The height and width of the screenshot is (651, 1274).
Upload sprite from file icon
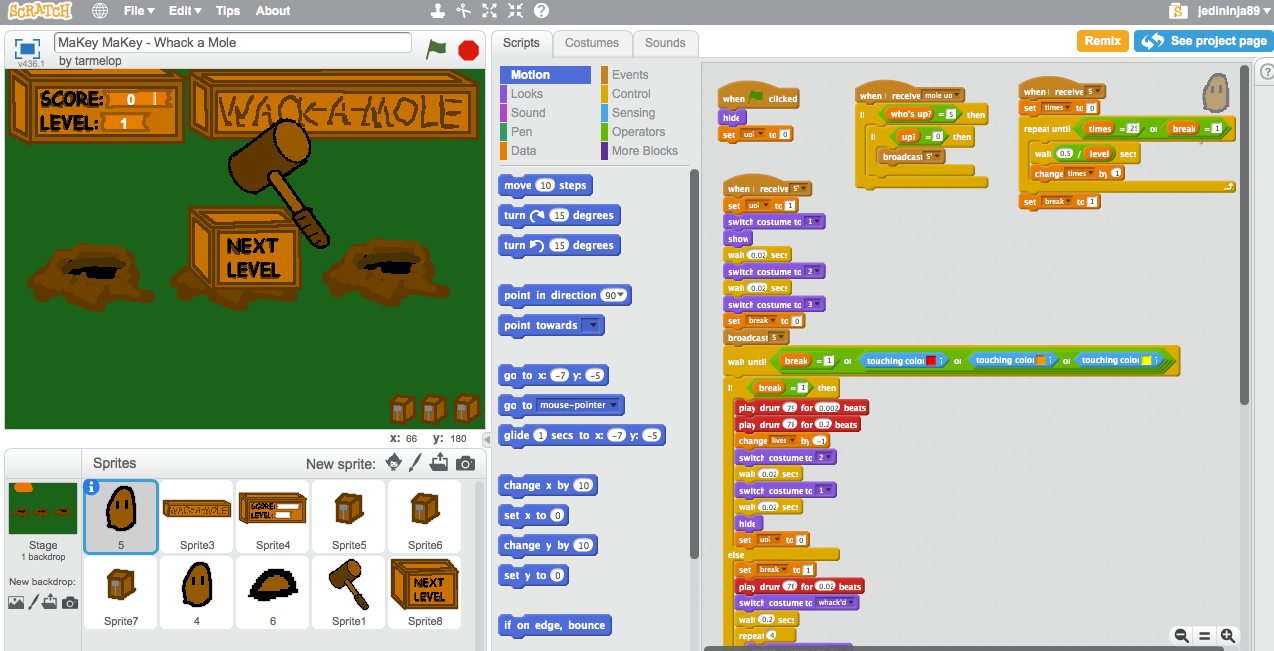pos(438,463)
